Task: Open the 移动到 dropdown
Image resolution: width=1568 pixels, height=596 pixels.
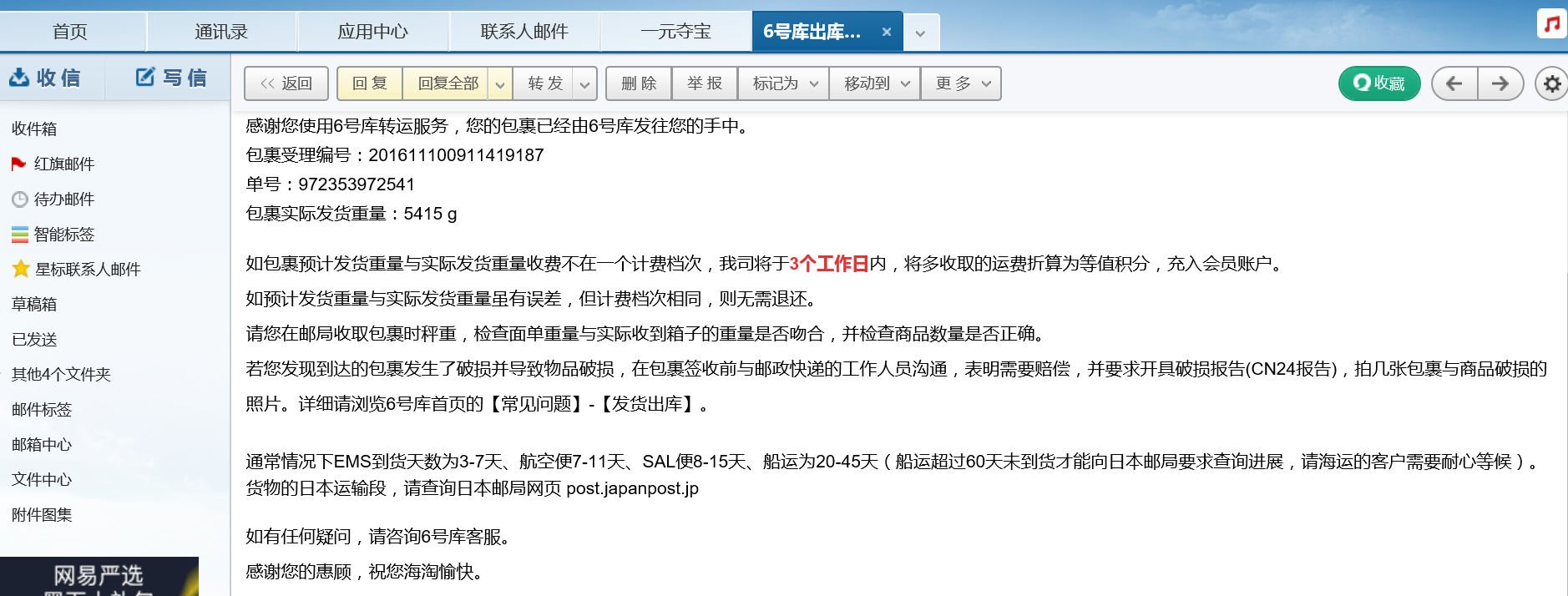Action: click(875, 83)
